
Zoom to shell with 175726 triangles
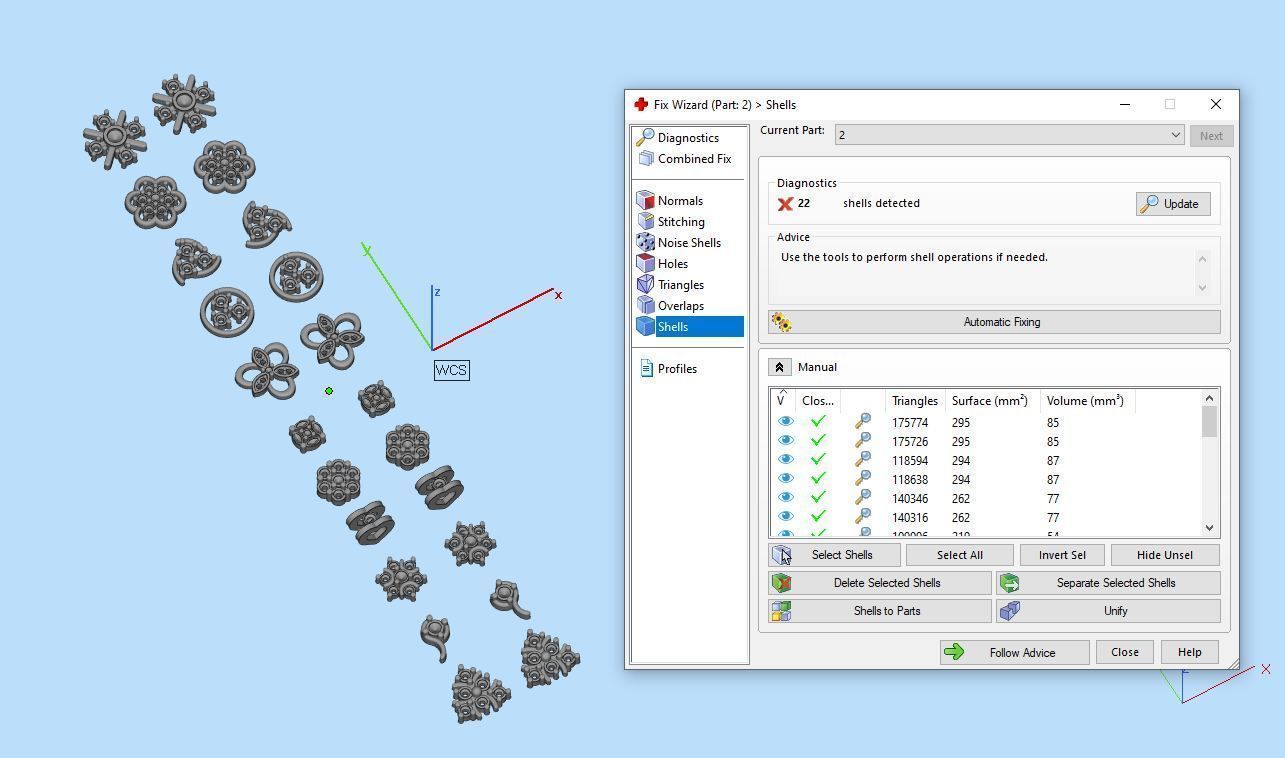pyautogui.click(x=862, y=441)
